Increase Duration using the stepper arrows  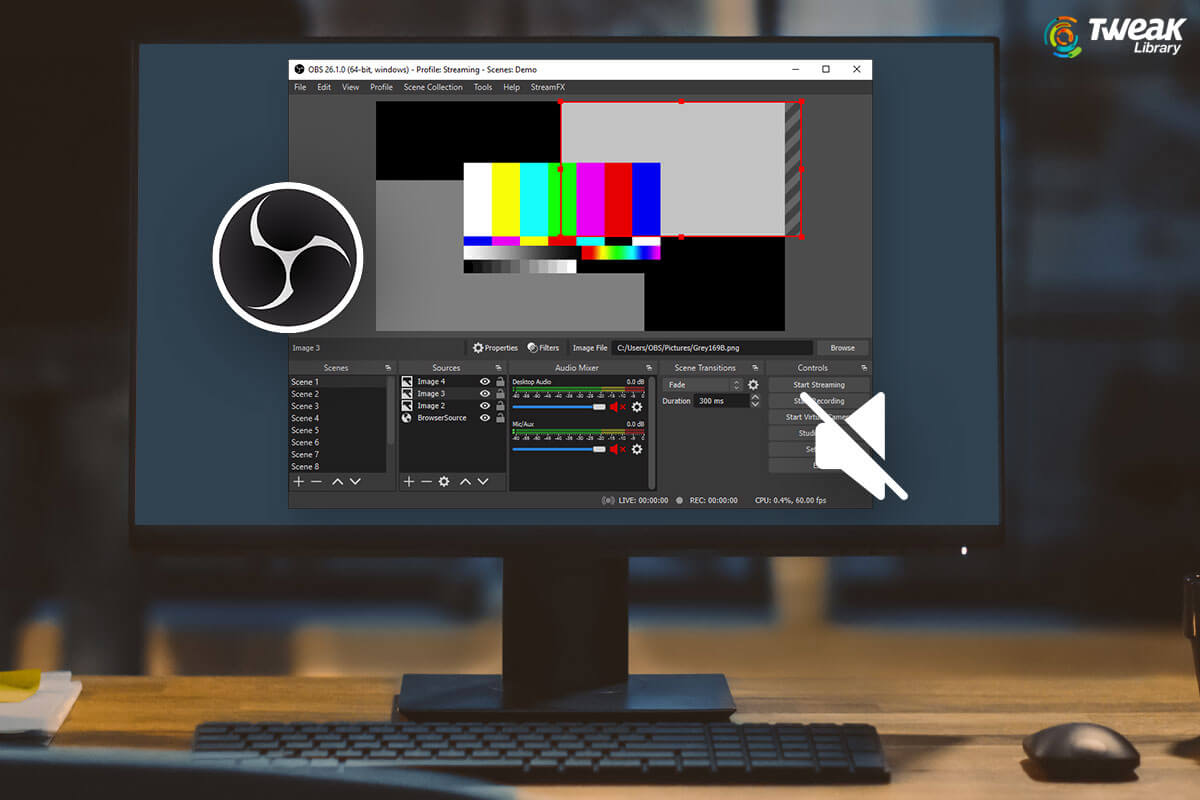point(754,400)
